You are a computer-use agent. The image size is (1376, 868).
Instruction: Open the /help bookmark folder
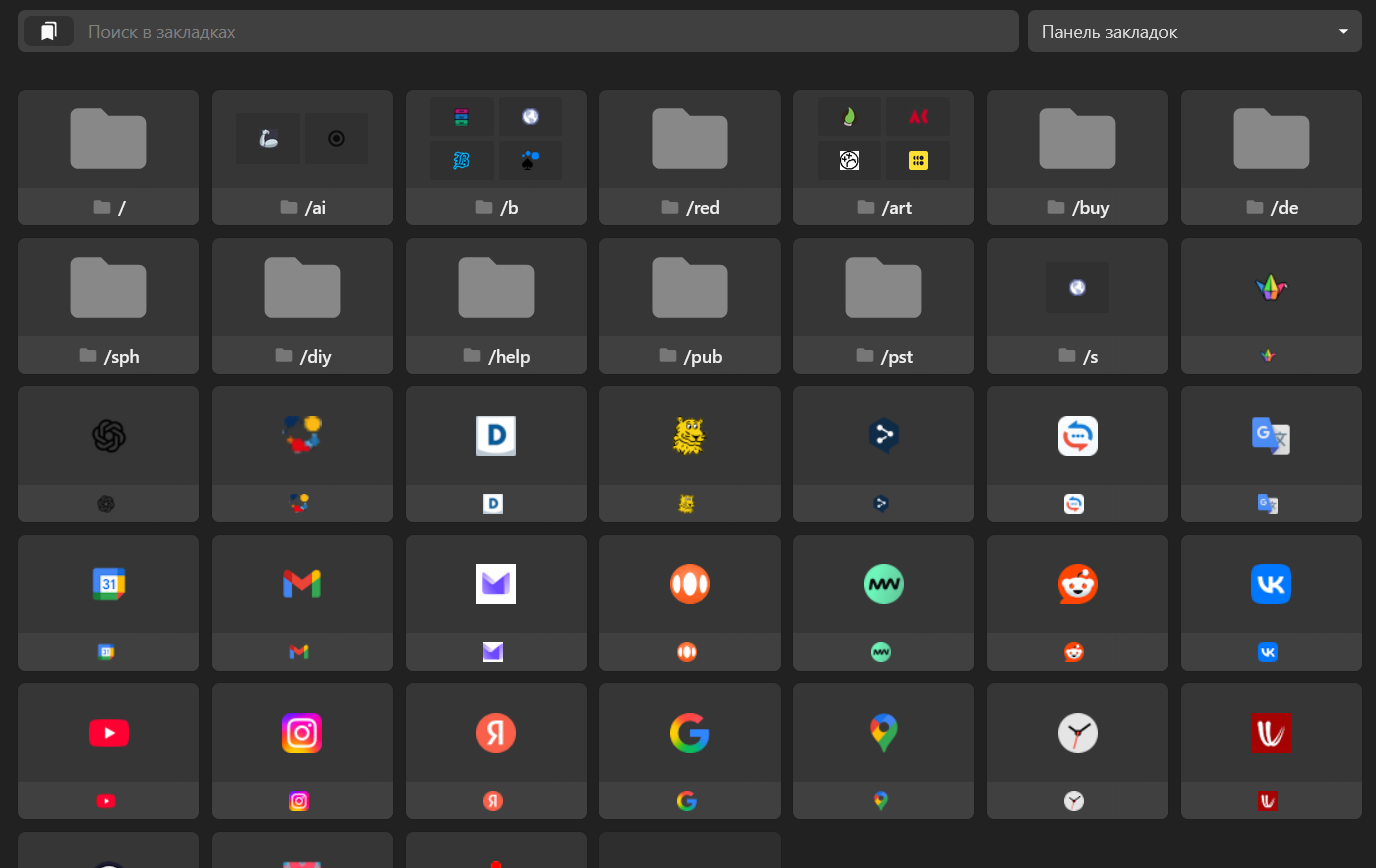[x=496, y=305]
